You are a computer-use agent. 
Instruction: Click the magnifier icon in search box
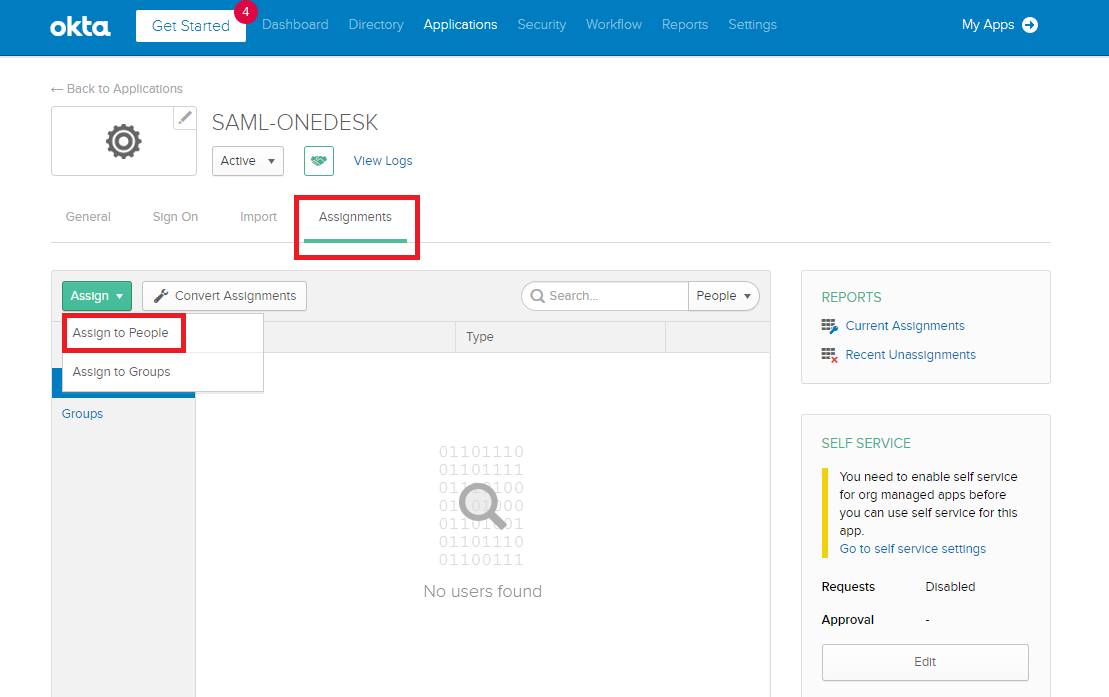[538, 296]
